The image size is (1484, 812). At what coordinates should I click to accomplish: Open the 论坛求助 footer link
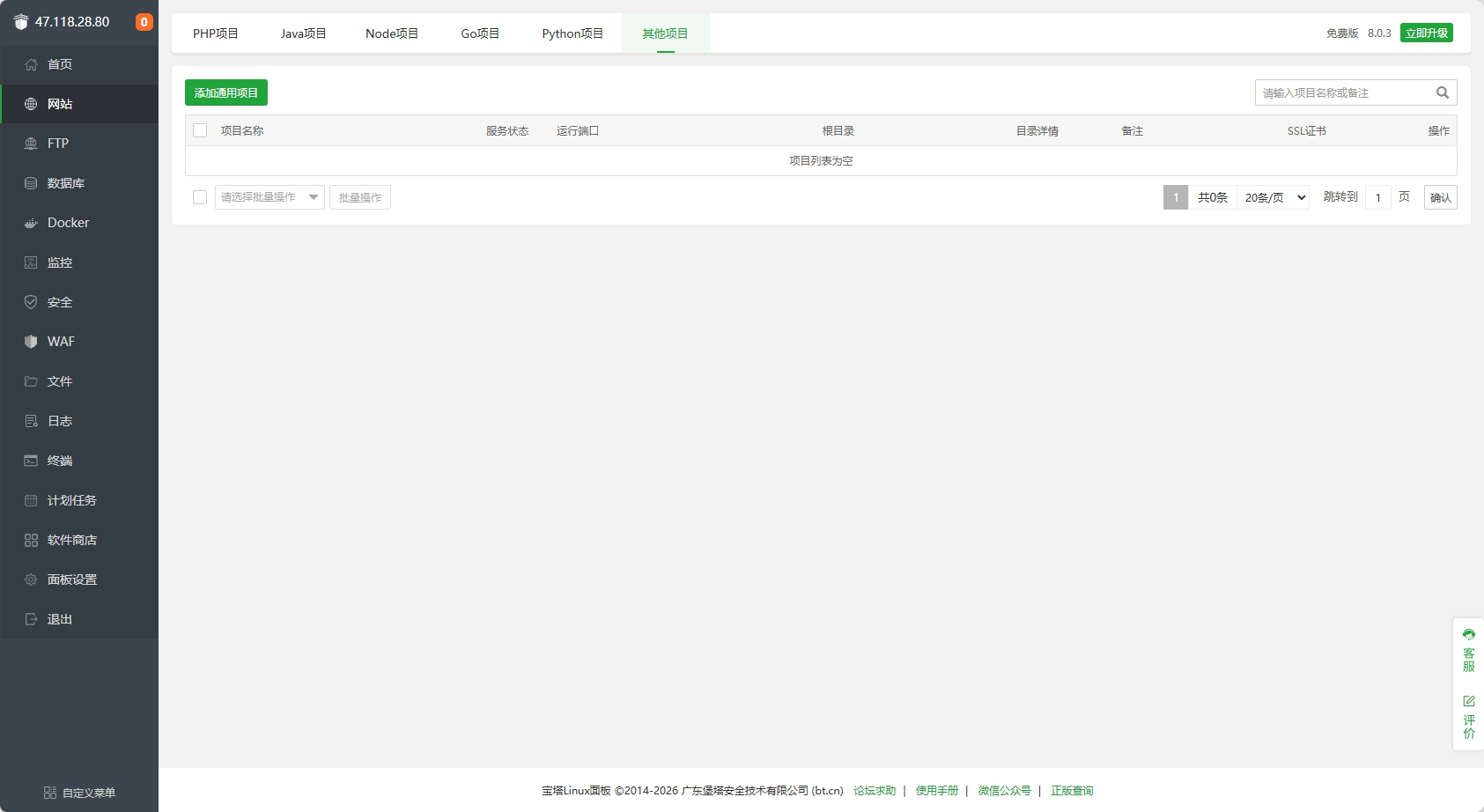pyautogui.click(x=875, y=791)
